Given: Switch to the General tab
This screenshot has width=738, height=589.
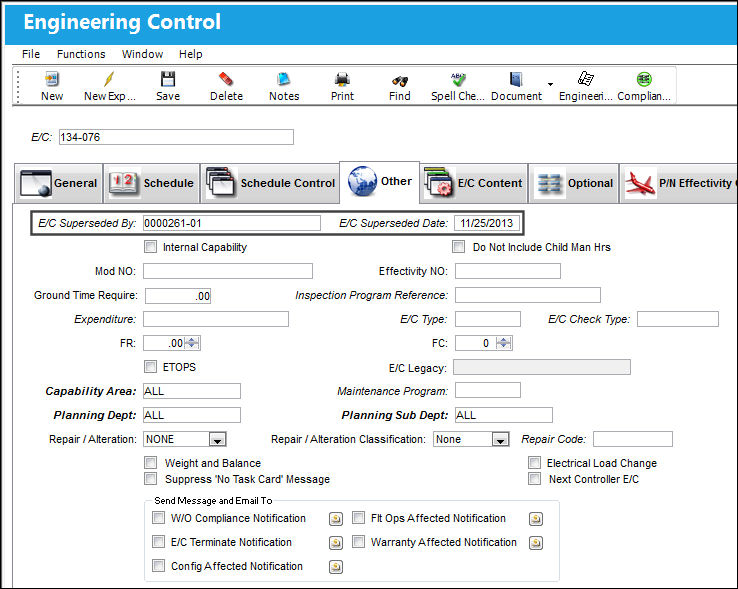Looking at the screenshot, I should click(58, 183).
